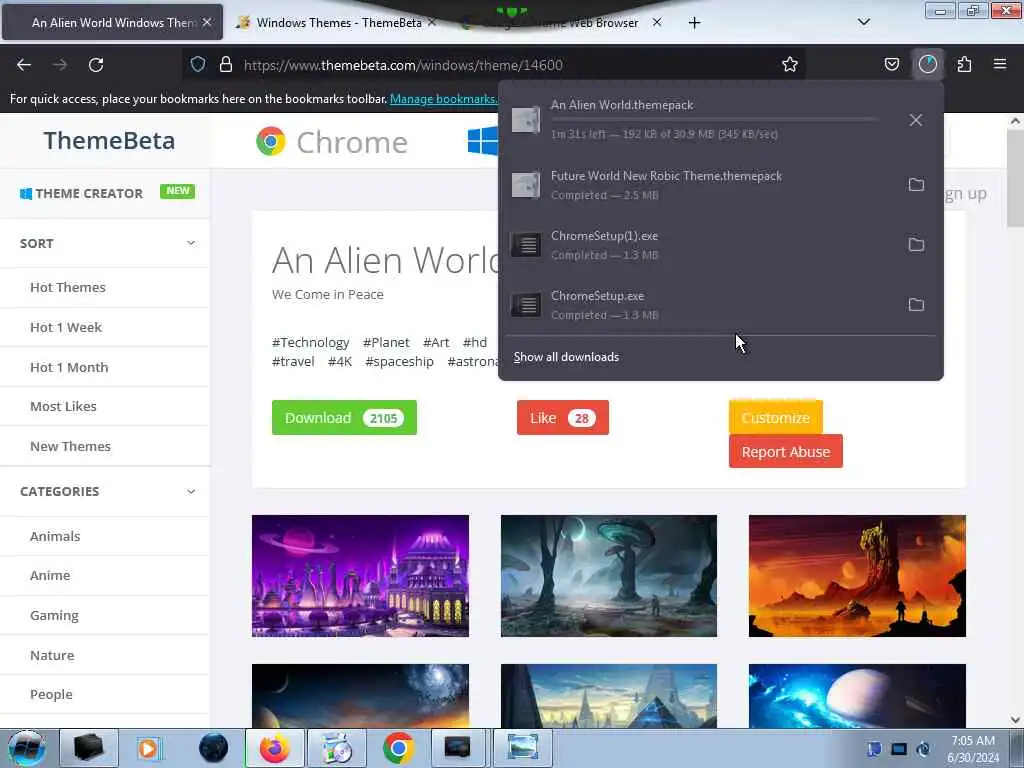Open #travel tag
Image resolution: width=1024 pixels, height=768 pixels.
tap(293, 362)
